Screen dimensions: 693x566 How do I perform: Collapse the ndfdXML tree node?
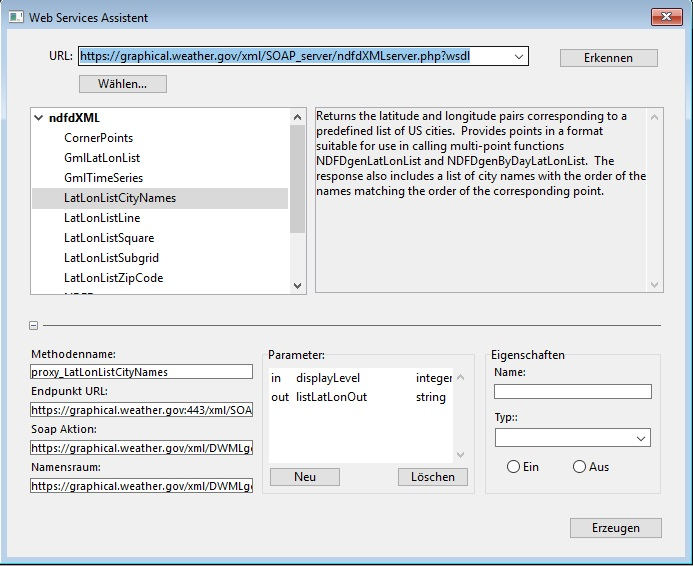(39, 118)
